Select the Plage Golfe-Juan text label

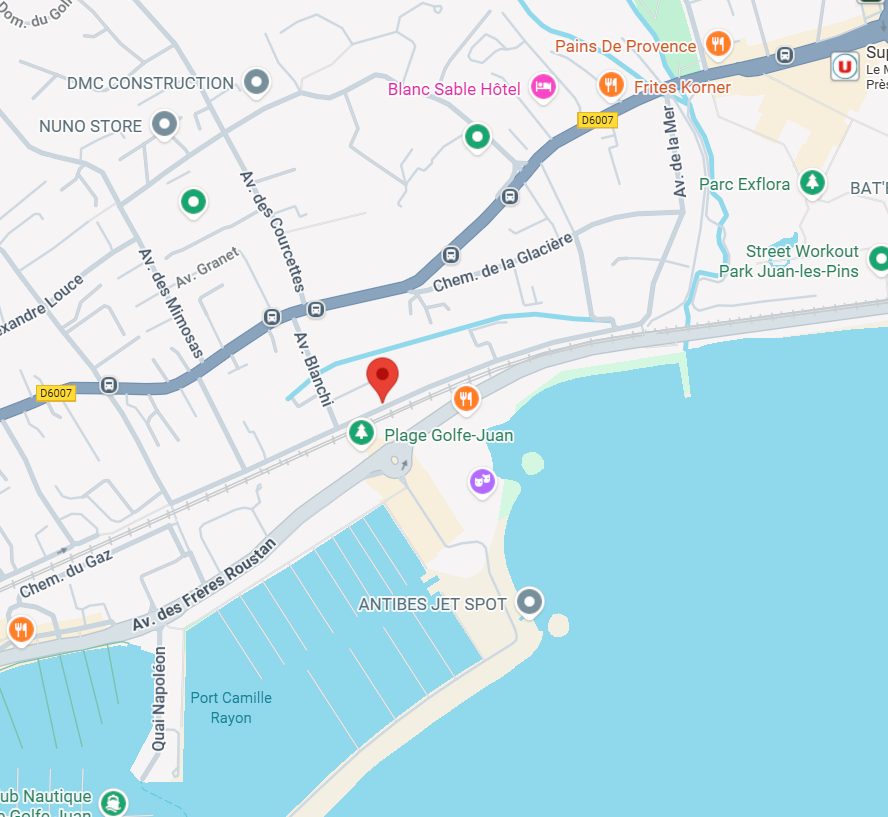(449, 435)
